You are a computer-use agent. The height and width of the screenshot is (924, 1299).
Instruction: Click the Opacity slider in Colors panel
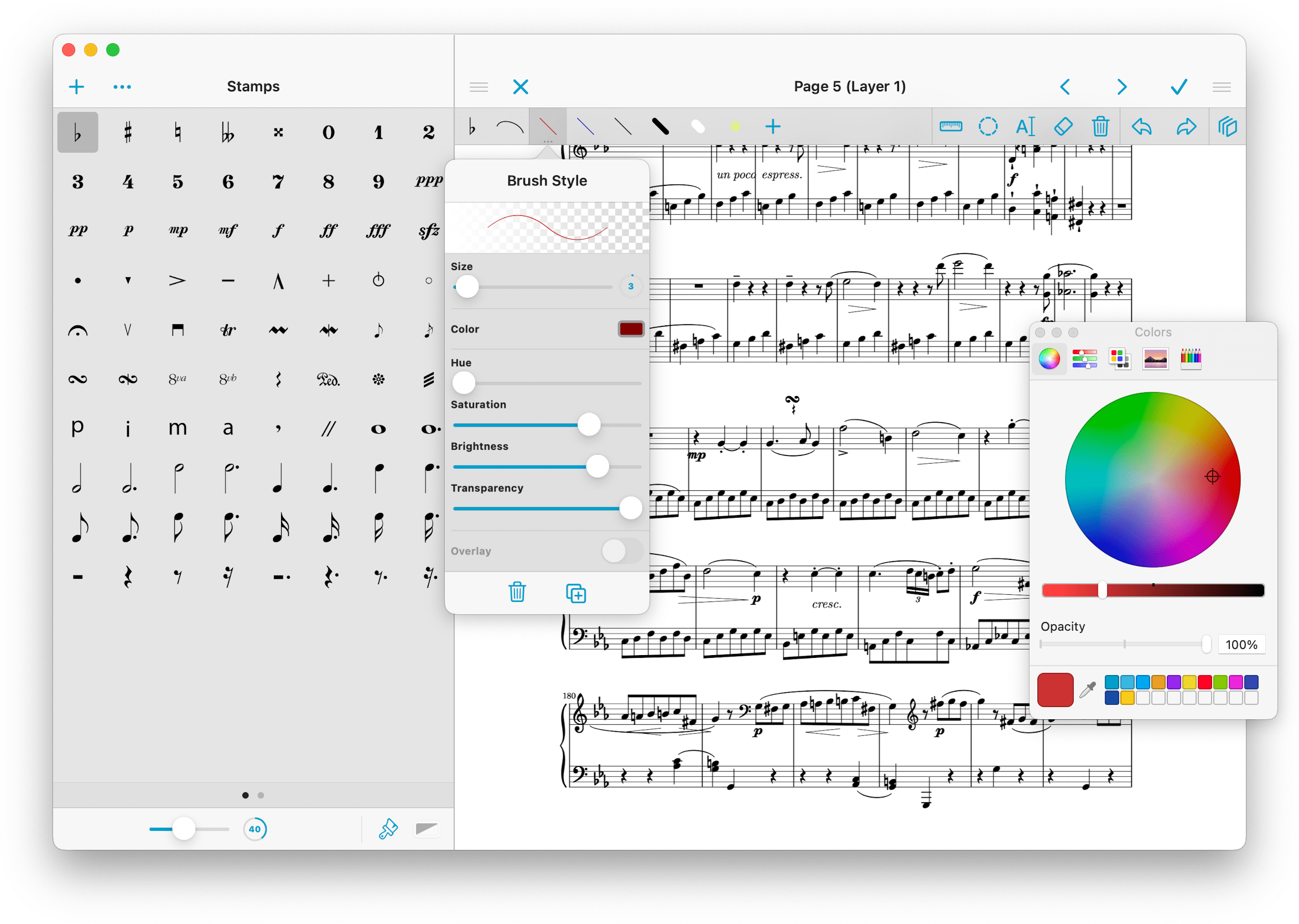pos(1124,643)
